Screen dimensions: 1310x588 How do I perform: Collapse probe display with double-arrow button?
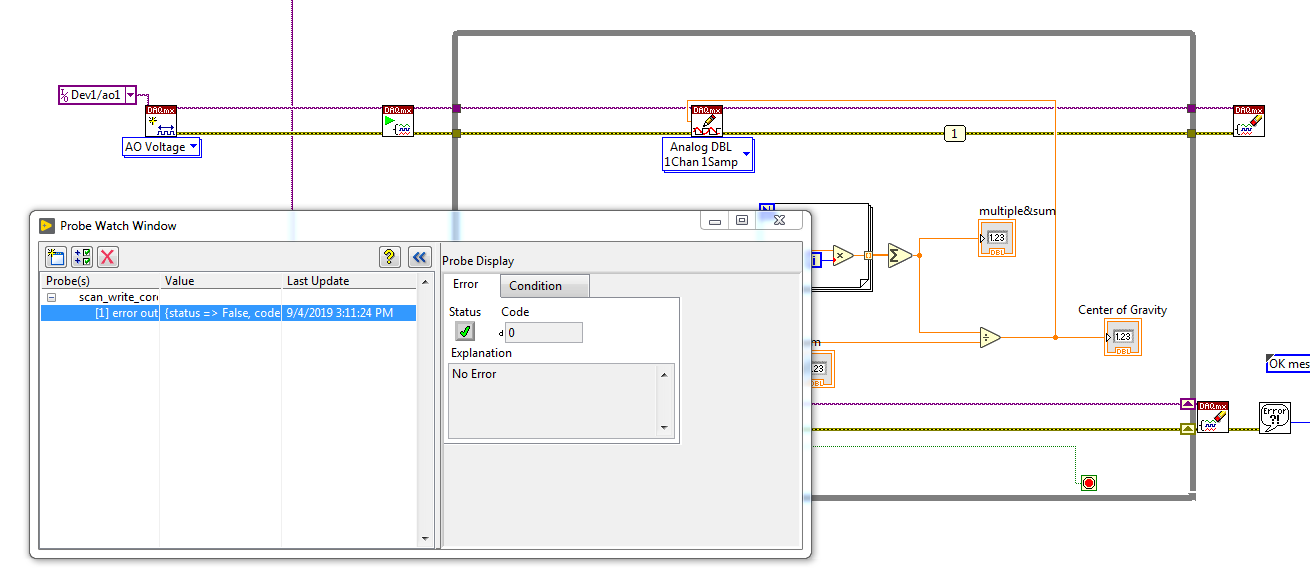coord(420,257)
